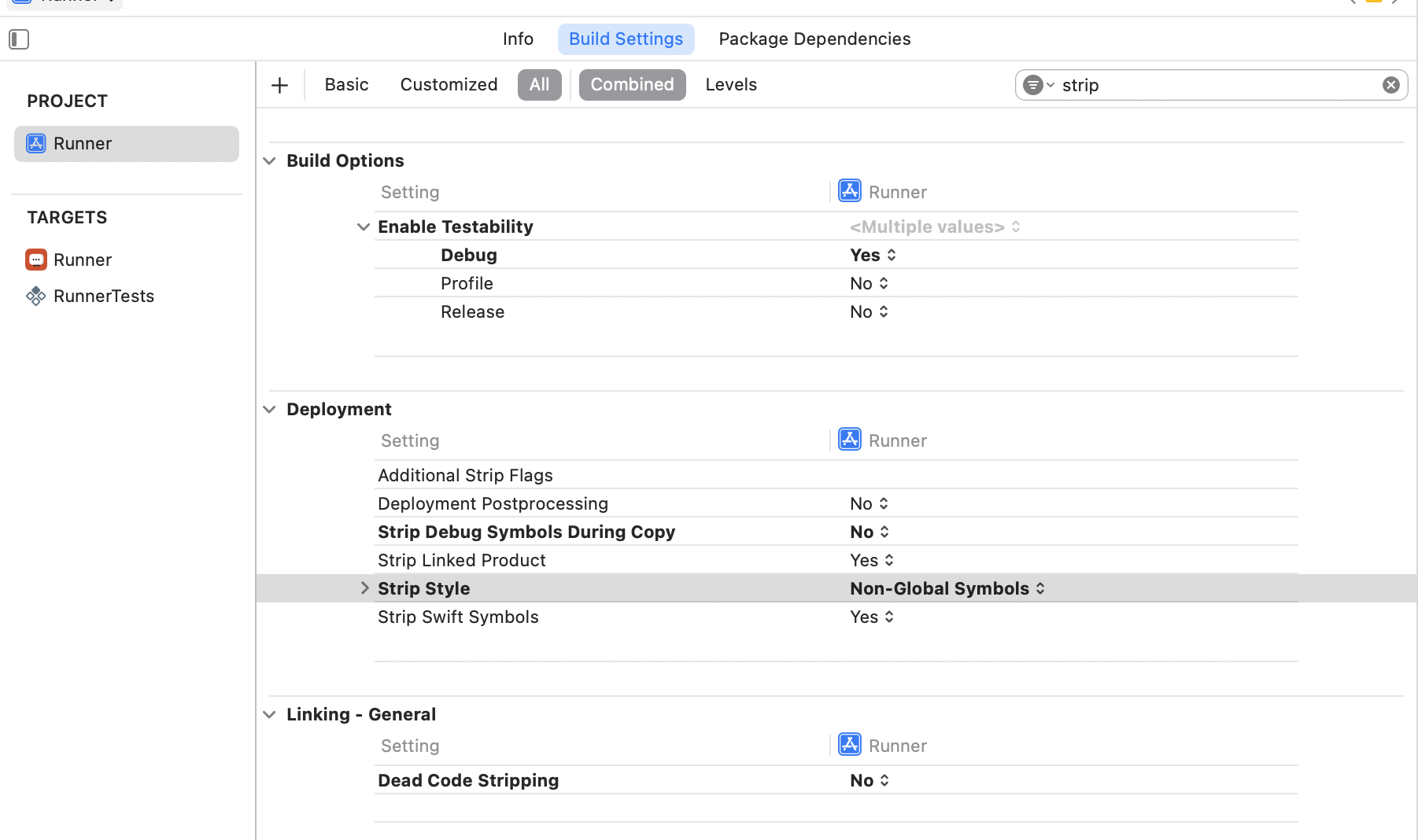Click the Runner target app icon
Image resolution: width=1418 pixels, height=840 pixels.
pyautogui.click(x=35, y=260)
